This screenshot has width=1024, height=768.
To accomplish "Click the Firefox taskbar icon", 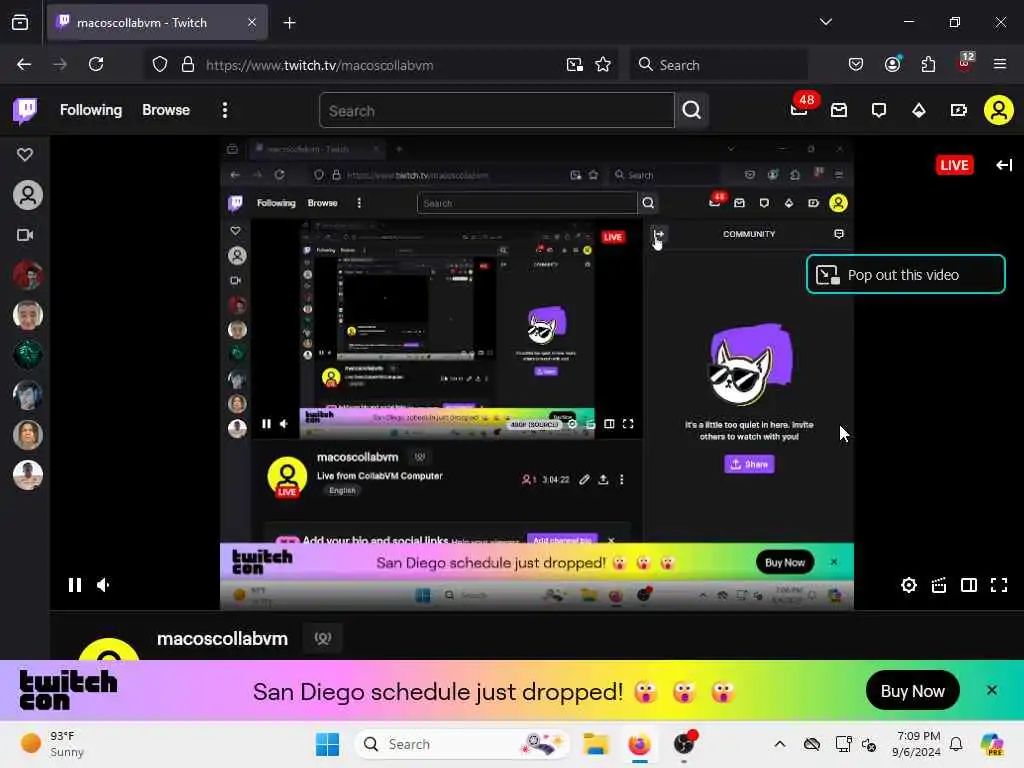I will (x=639, y=744).
